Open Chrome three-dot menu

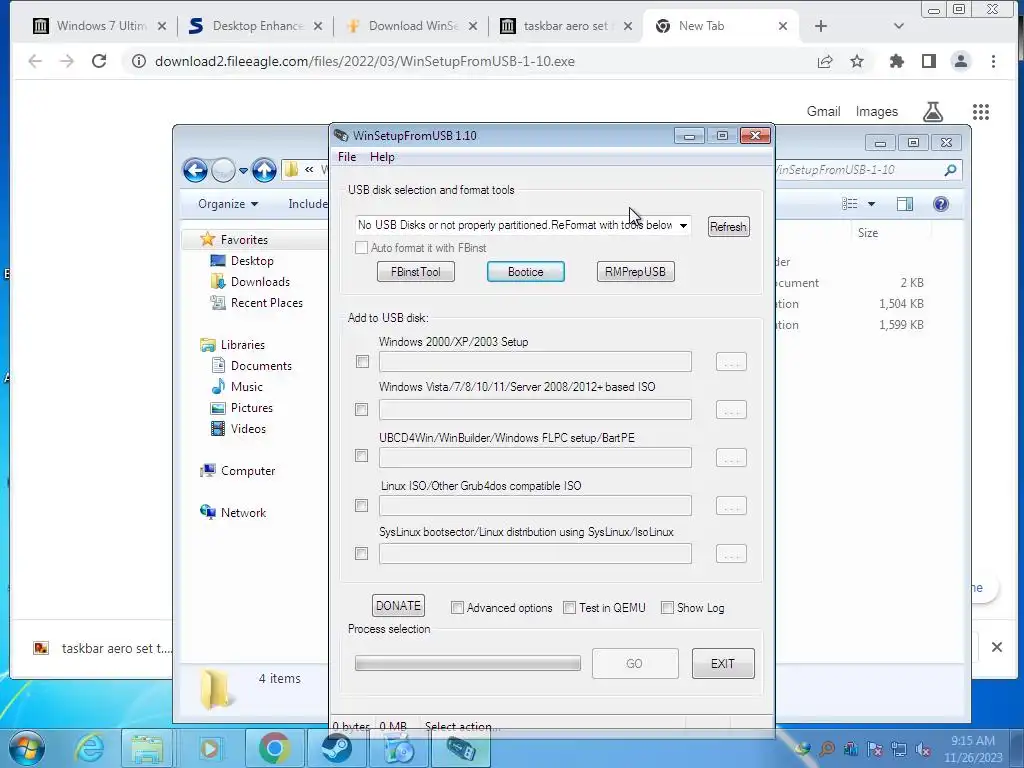click(993, 61)
